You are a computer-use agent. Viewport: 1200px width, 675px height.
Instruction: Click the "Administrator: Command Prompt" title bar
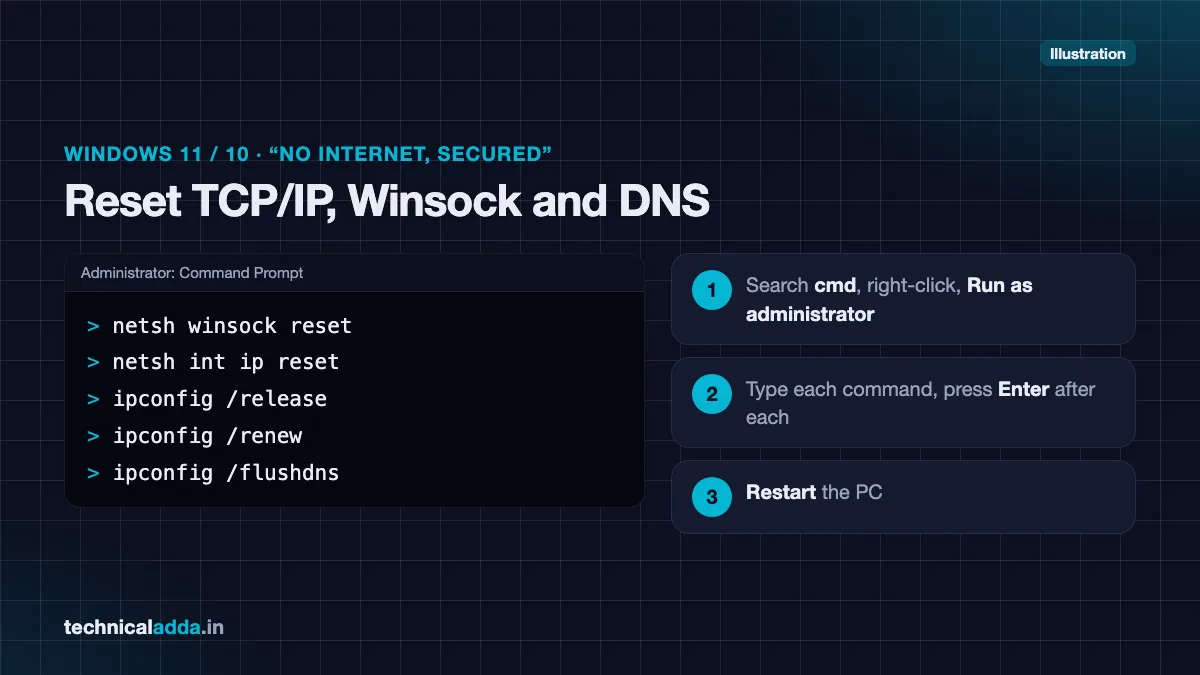pos(354,273)
